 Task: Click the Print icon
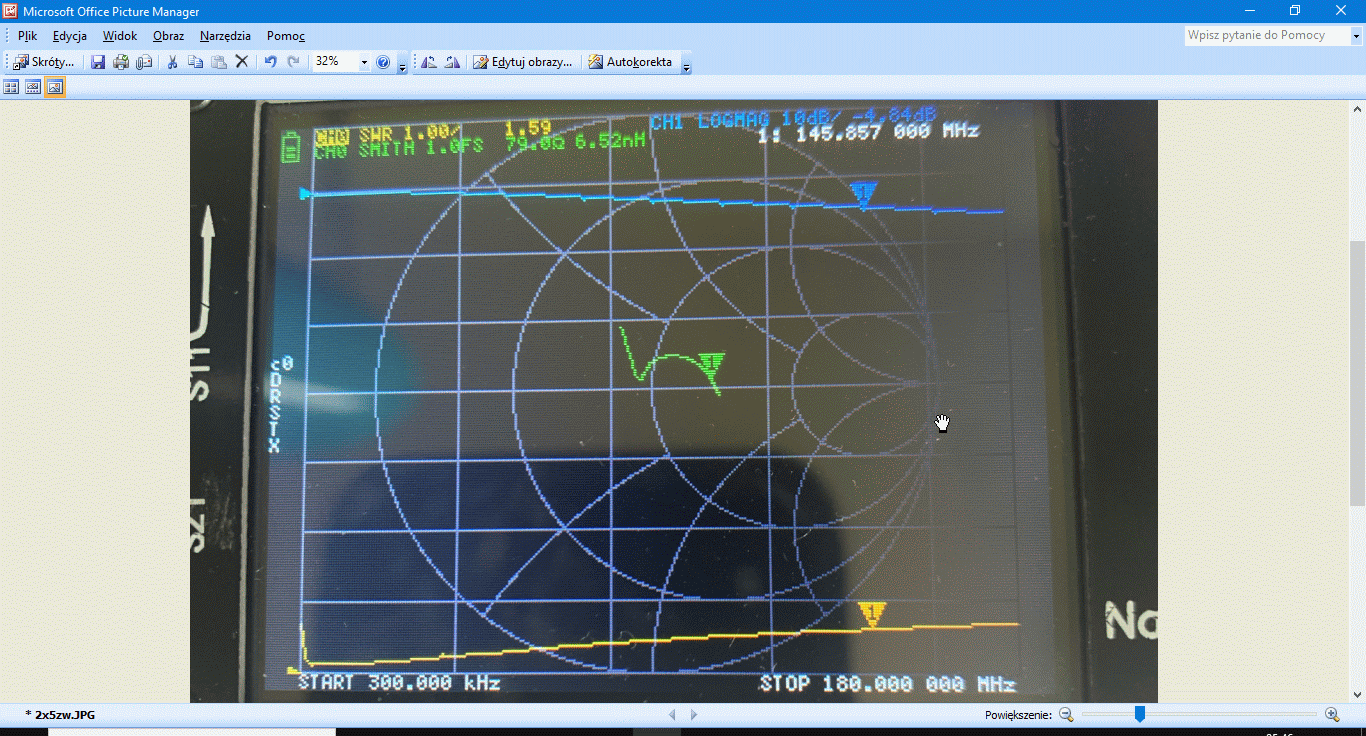pyautogui.click(x=121, y=62)
